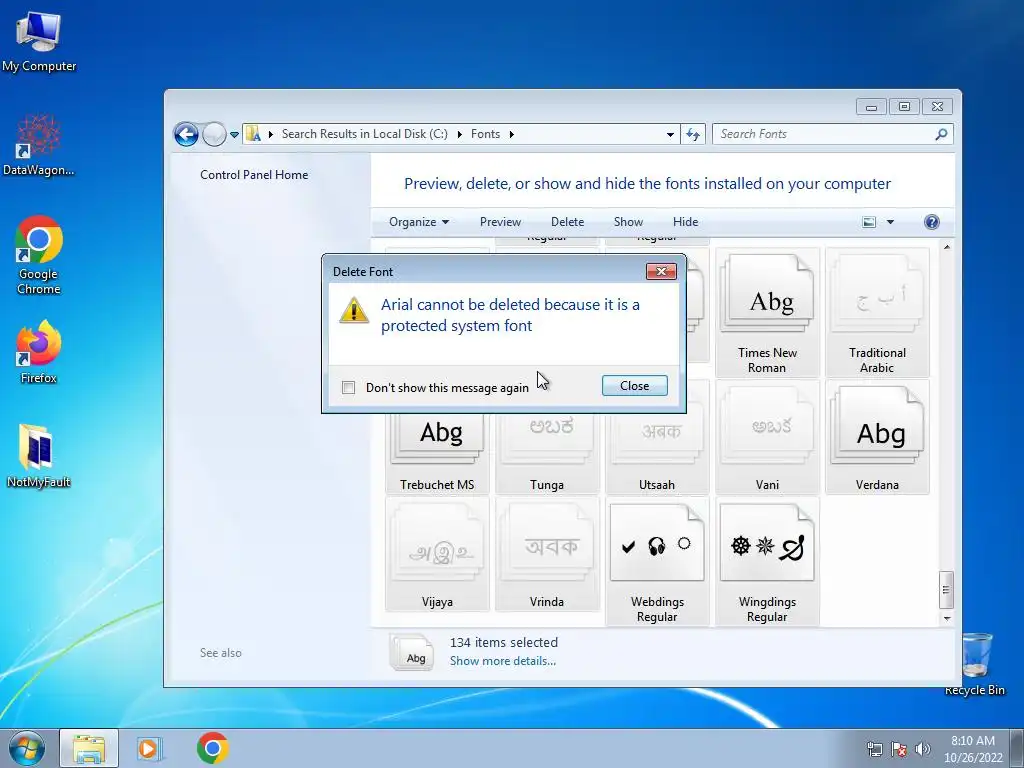Expand arrow after Search Results breadcrumb

click(x=459, y=135)
